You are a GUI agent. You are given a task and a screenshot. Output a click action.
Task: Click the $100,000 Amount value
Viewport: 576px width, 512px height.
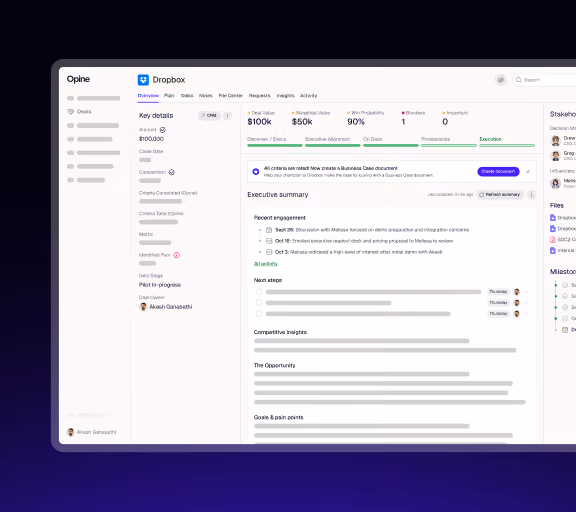click(151, 139)
